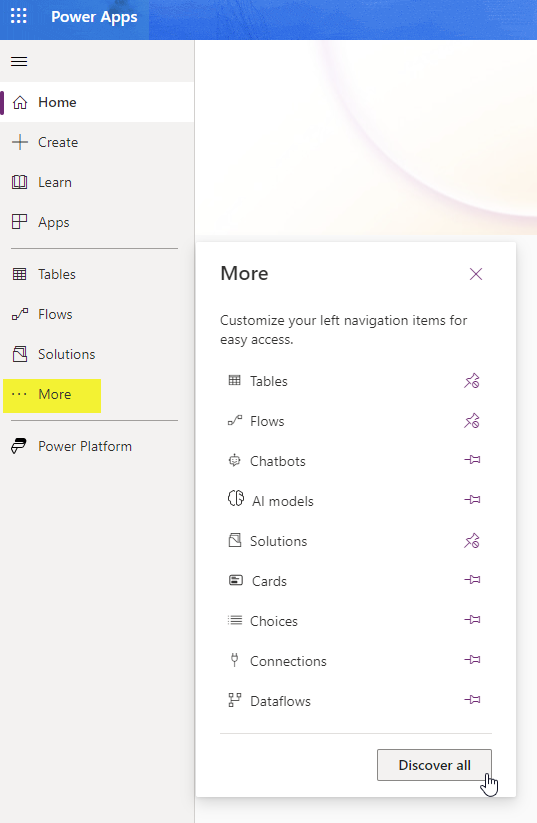This screenshot has width=537, height=823.
Task: Open the app launcher waffle icon
Action: pos(18,16)
